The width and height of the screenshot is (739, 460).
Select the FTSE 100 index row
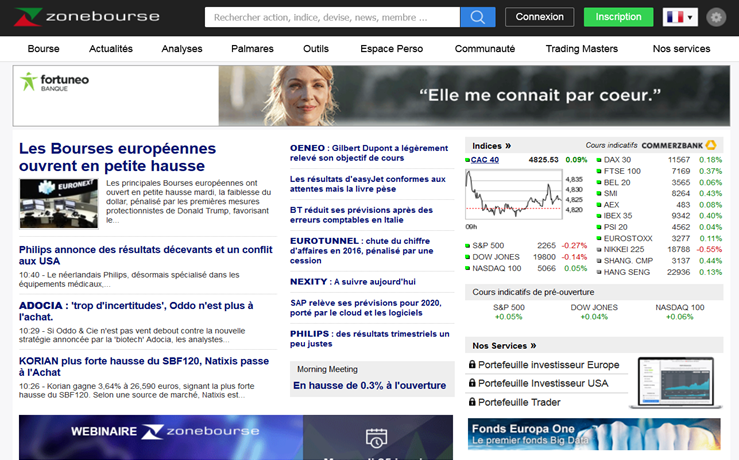click(x=659, y=171)
